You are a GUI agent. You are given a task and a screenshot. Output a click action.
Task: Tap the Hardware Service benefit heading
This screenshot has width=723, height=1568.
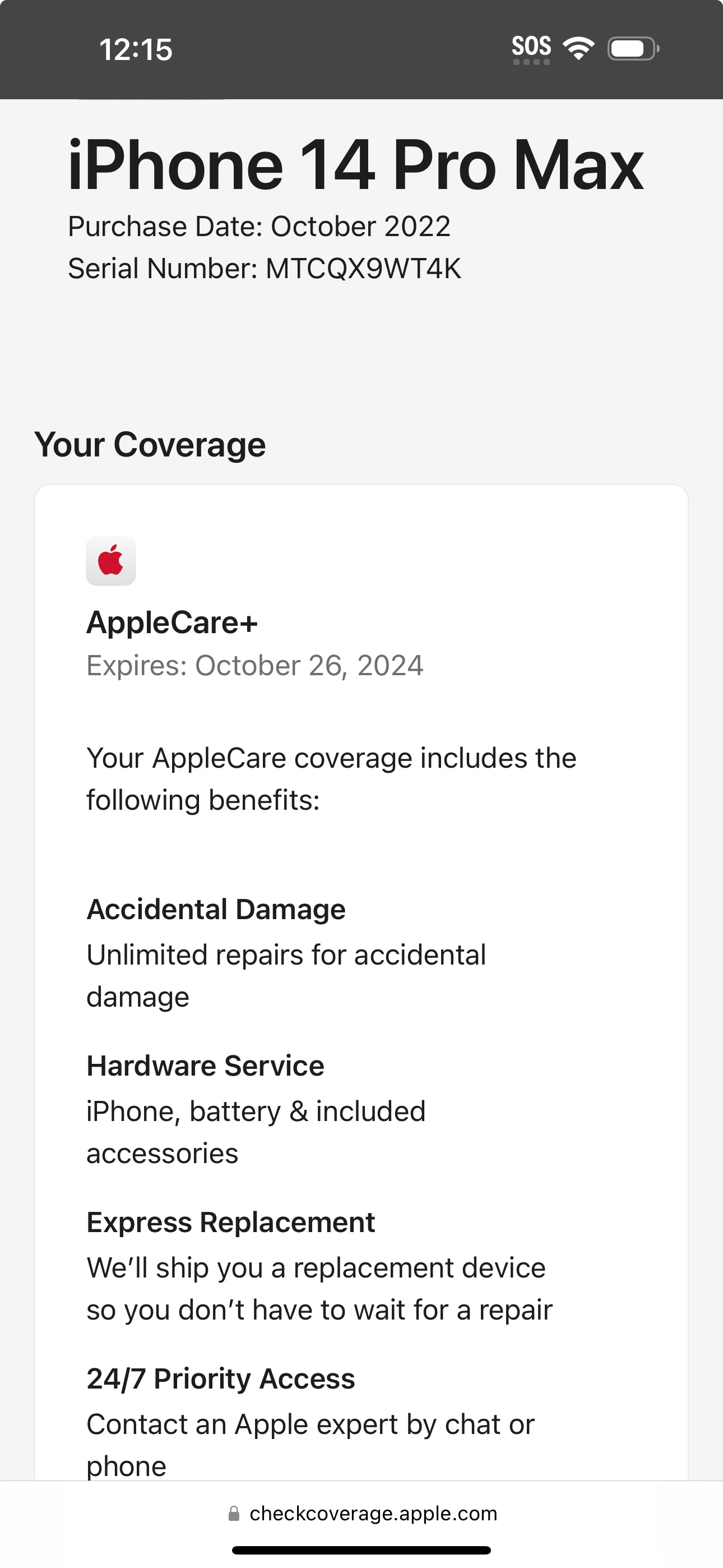pos(205,1066)
